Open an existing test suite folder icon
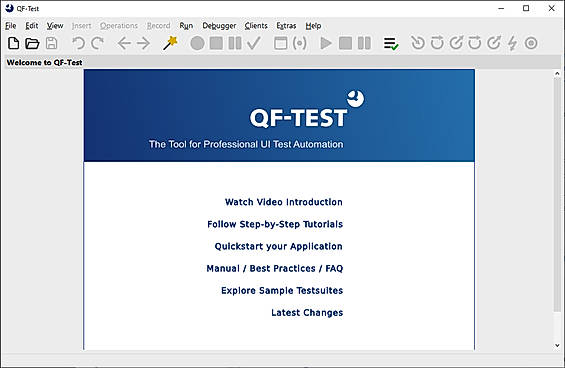 coord(32,43)
